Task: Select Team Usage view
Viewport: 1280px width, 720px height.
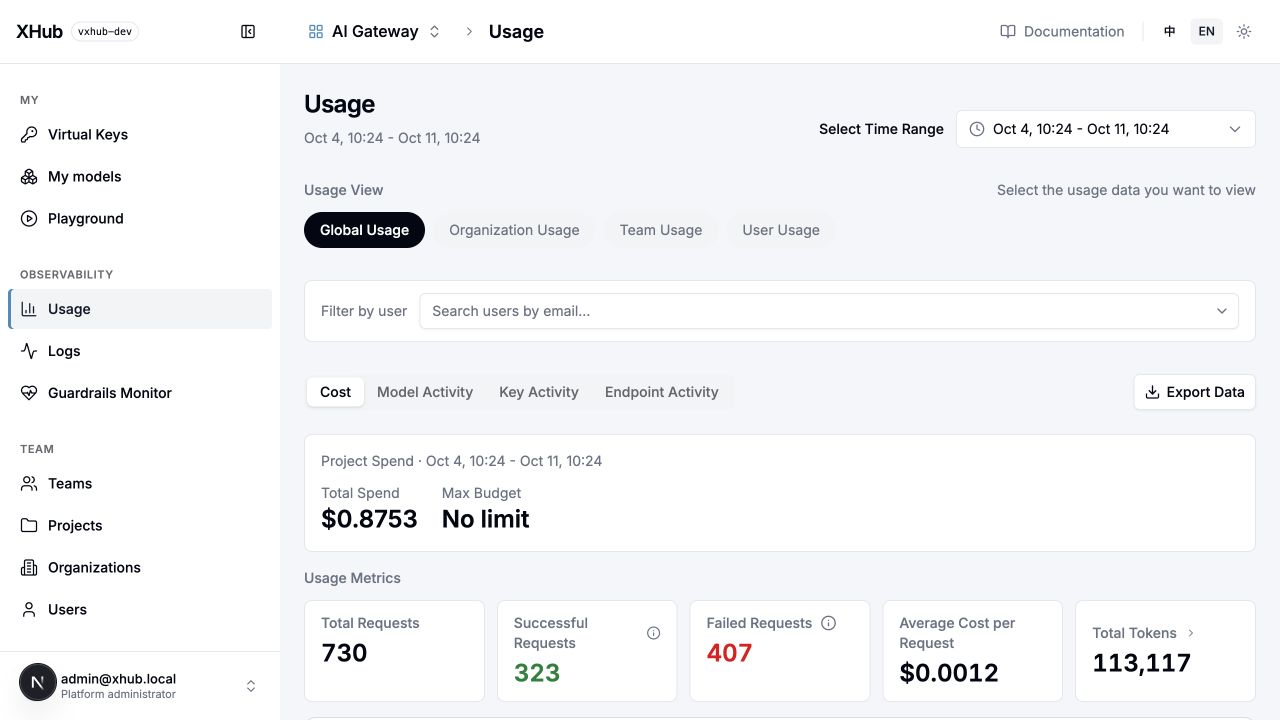Action: pos(661,230)
